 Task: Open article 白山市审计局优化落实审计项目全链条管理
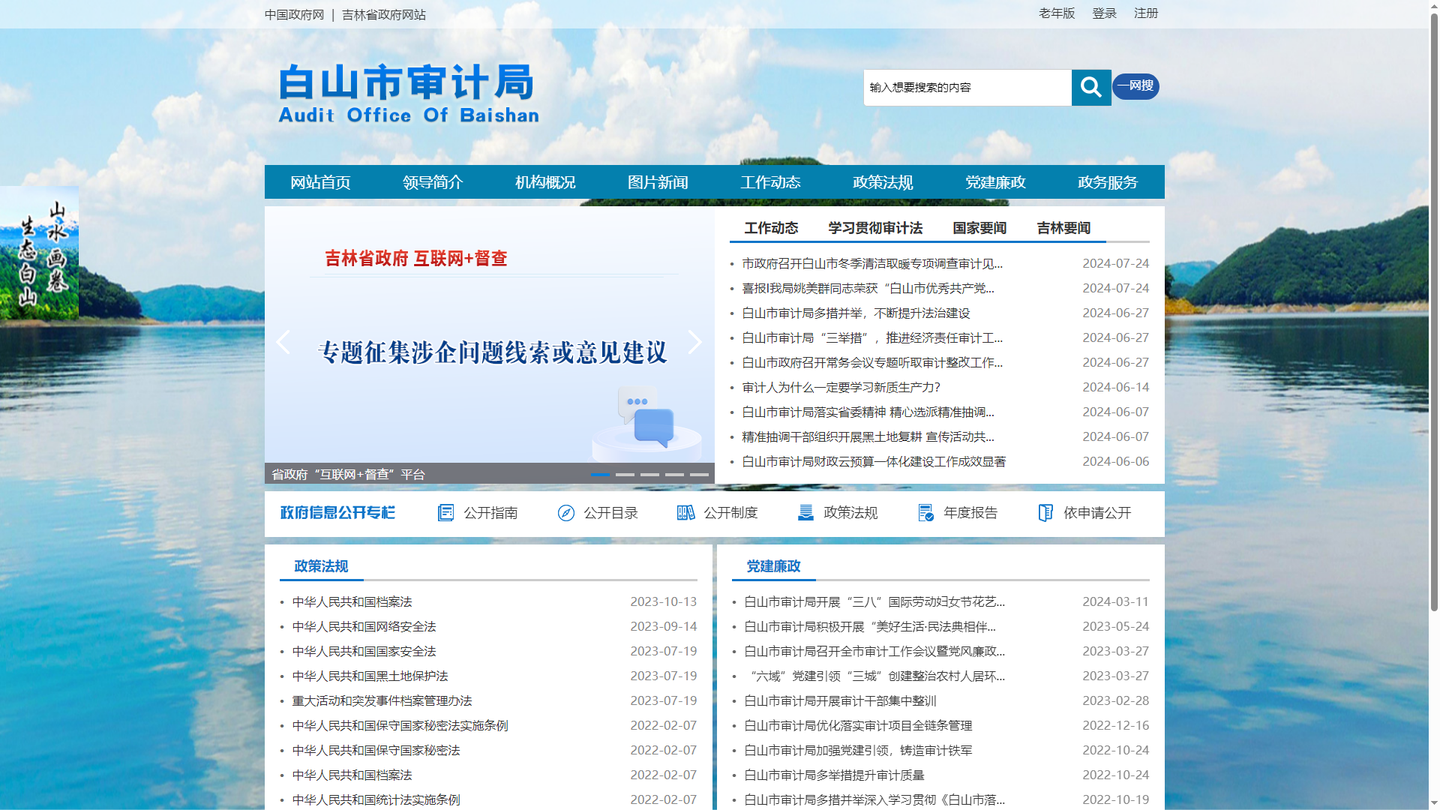pyautogui.click(x=858, y=726)
